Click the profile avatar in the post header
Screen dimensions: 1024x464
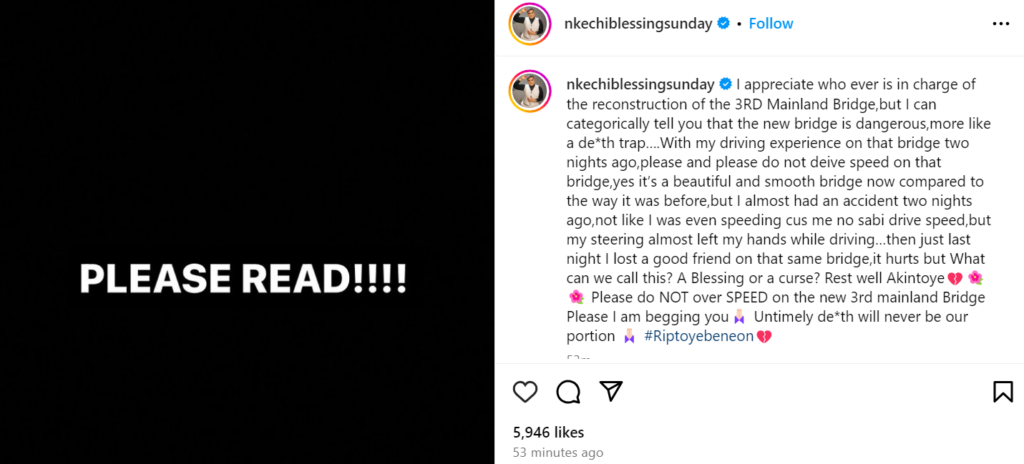tap(529, 24)
